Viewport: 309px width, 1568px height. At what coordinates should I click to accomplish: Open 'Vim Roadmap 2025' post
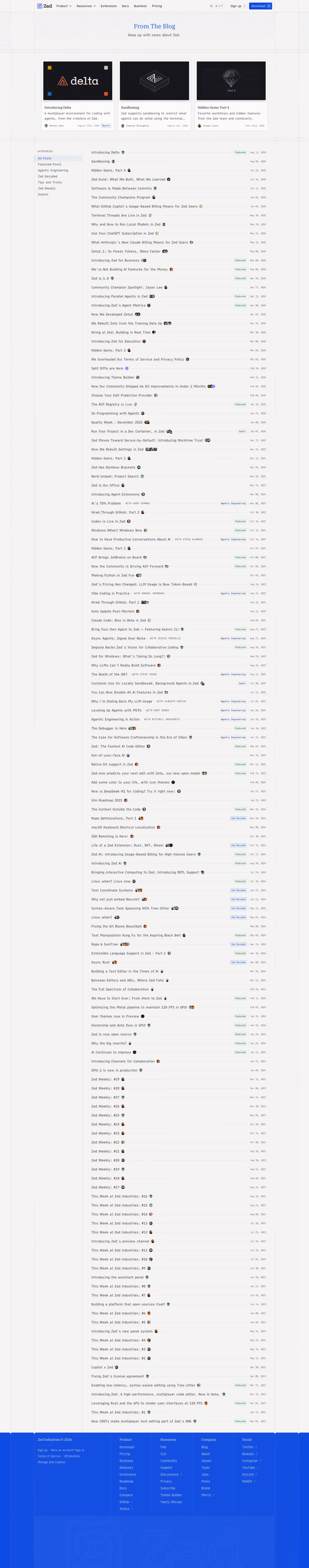pyautogui.click(x=107, y=800)
